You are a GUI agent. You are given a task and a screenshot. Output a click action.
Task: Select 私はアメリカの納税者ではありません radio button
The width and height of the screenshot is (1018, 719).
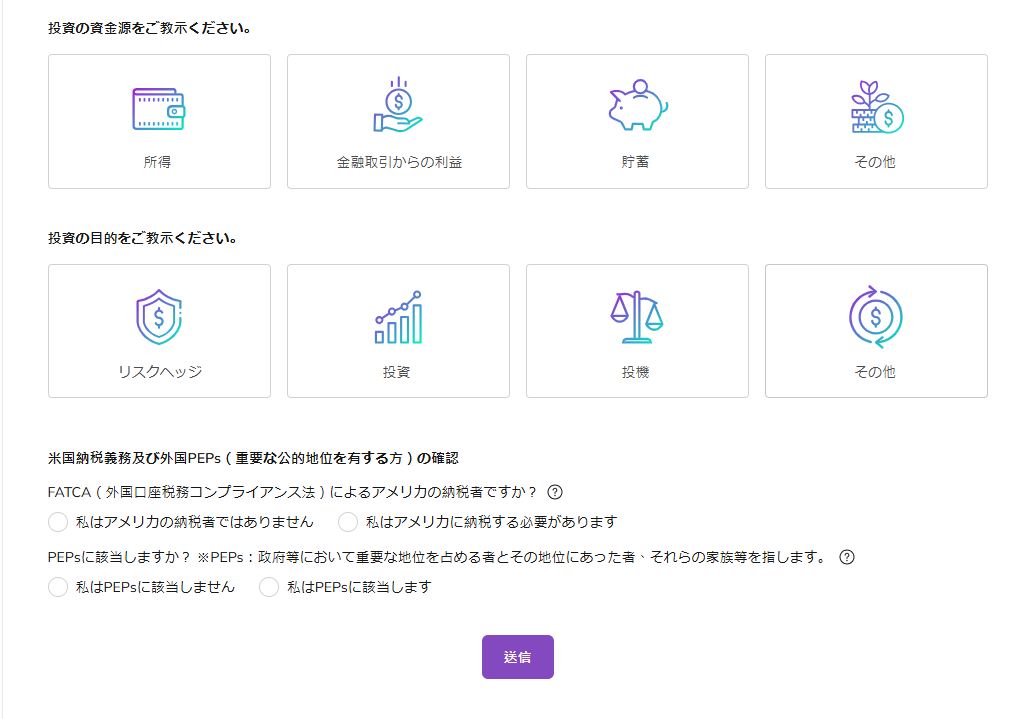[58, 522]
